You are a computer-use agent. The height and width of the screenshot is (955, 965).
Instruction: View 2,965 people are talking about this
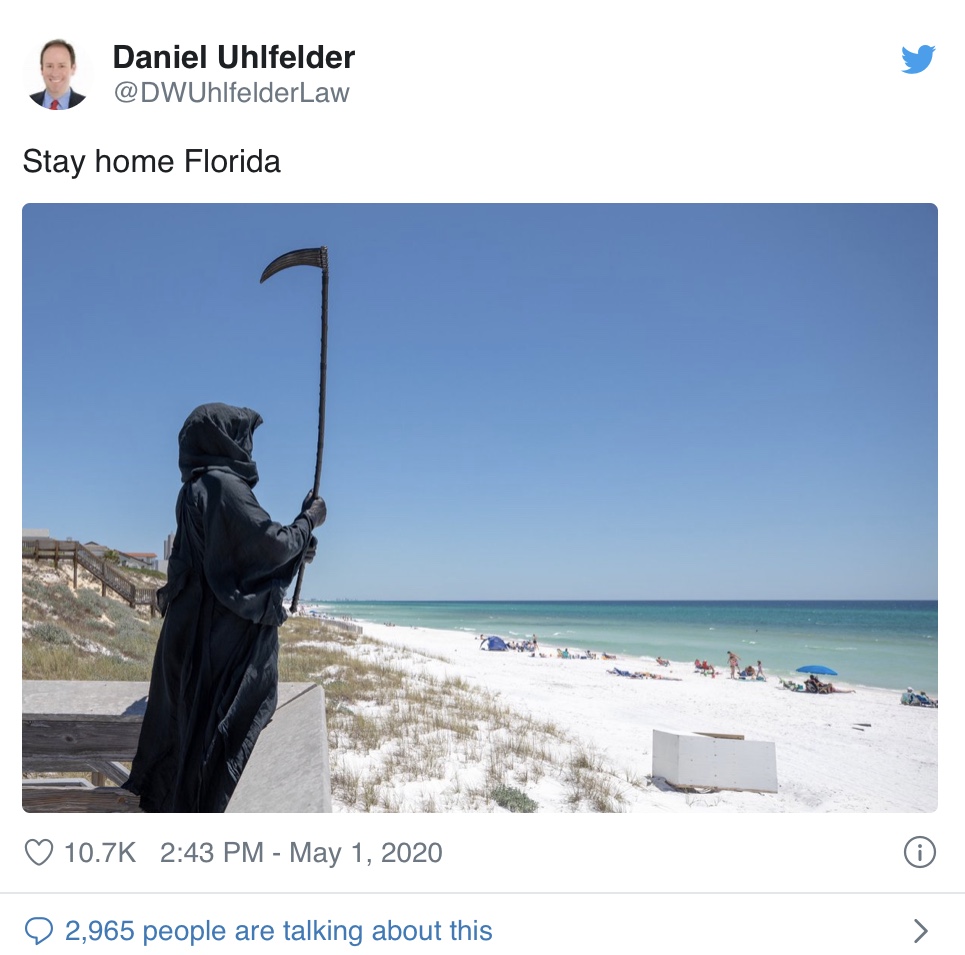click(279, 931)
